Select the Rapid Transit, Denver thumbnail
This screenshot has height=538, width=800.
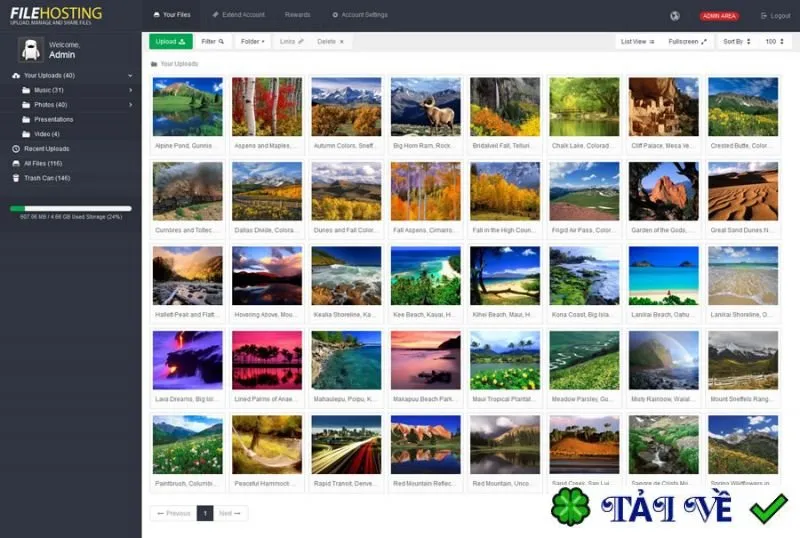tap(346, 445)
